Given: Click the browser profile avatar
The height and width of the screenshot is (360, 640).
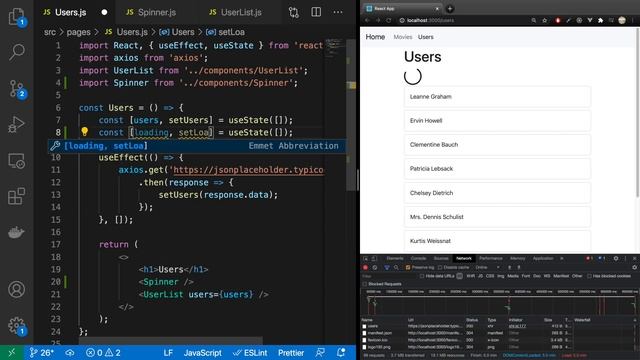Looking at the screenshot, I should pyautogui.click(x=622, y=20).
